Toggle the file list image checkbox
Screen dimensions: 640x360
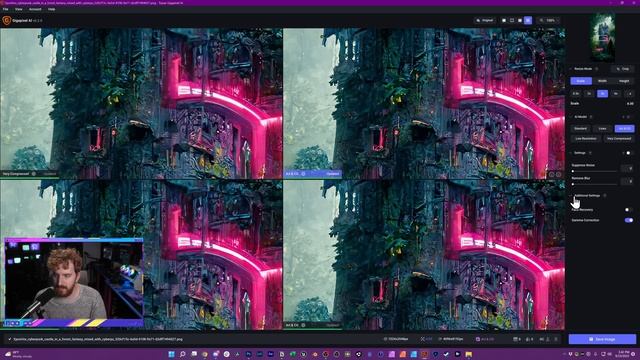point(10,339)
